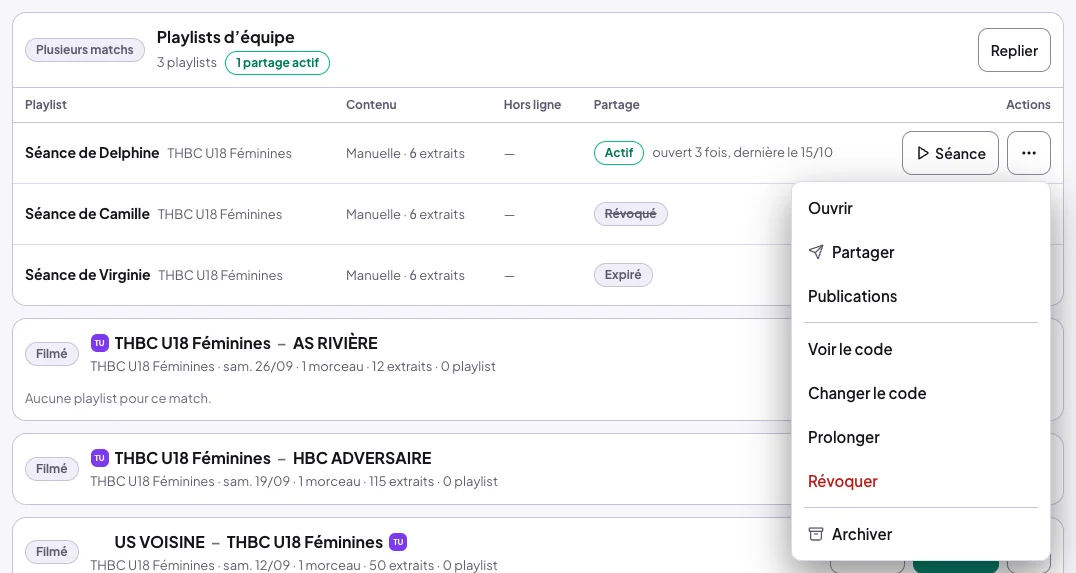
Task: Click 'Manuelle · 6 extraits' on Delphine's row
Action: point(405,154)
